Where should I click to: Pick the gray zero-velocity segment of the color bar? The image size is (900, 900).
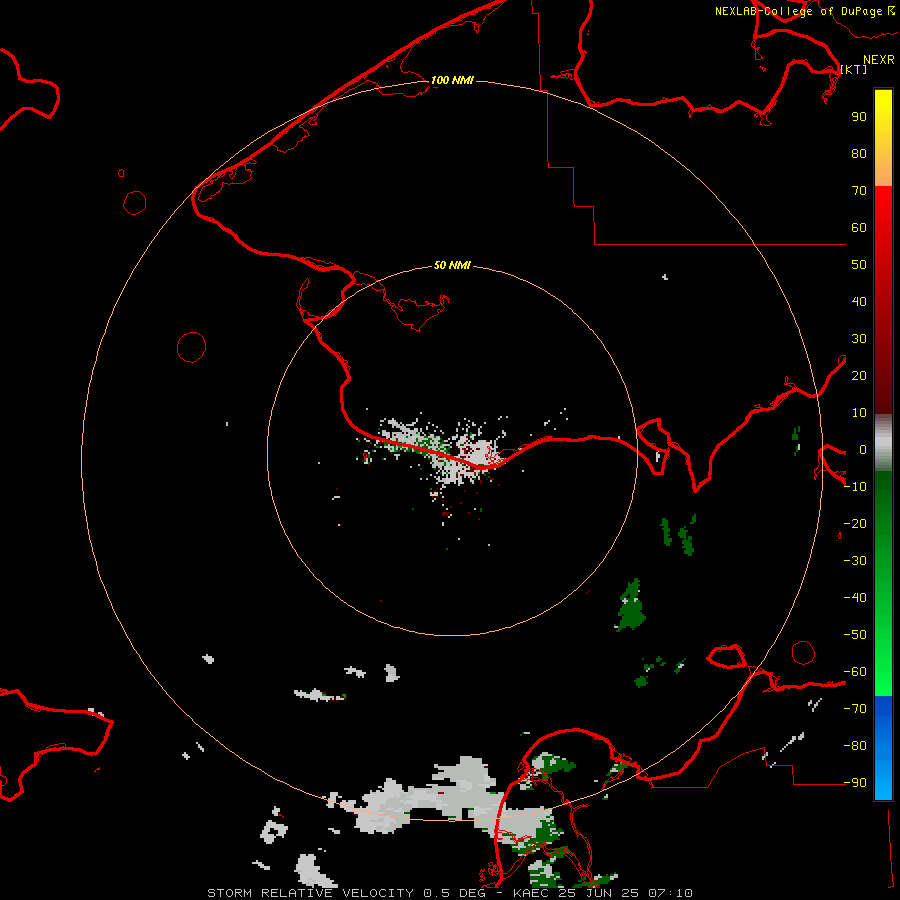coord(883,443)
